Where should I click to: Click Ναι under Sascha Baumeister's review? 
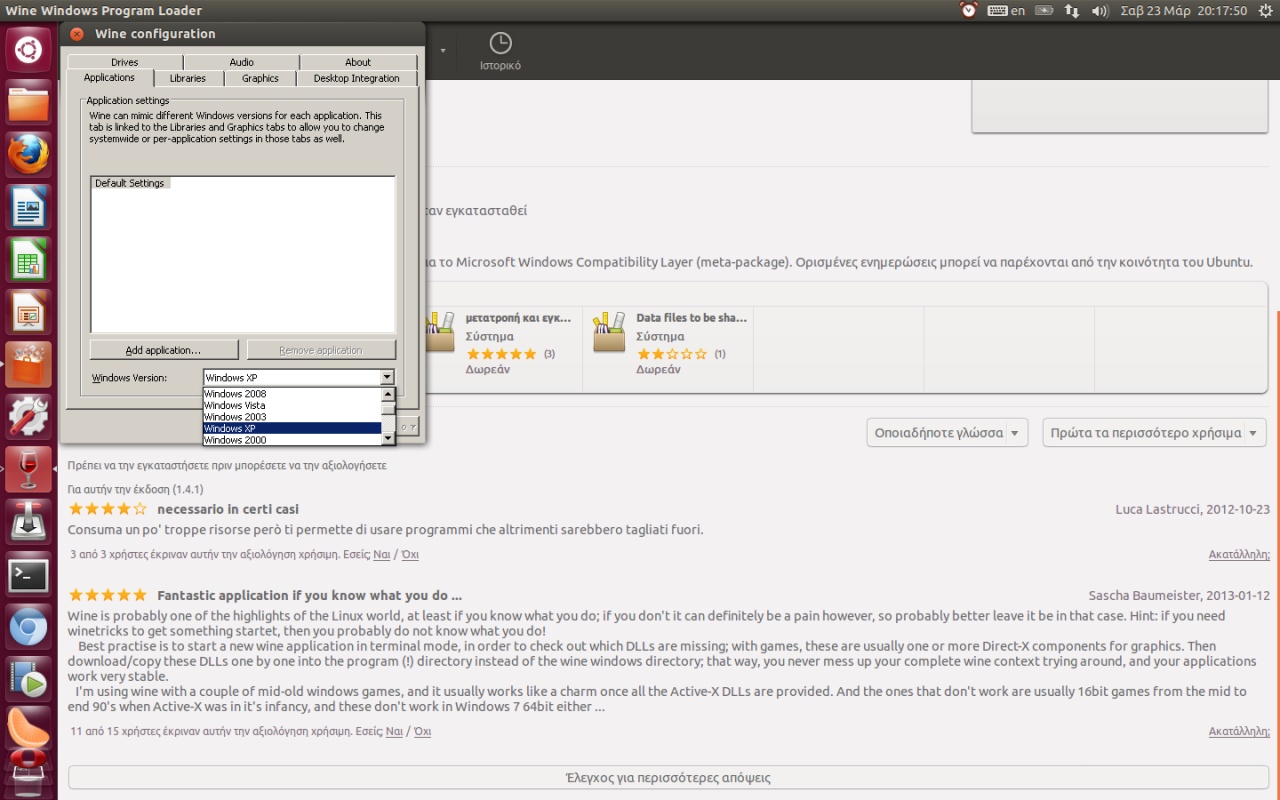click(394, 731)
